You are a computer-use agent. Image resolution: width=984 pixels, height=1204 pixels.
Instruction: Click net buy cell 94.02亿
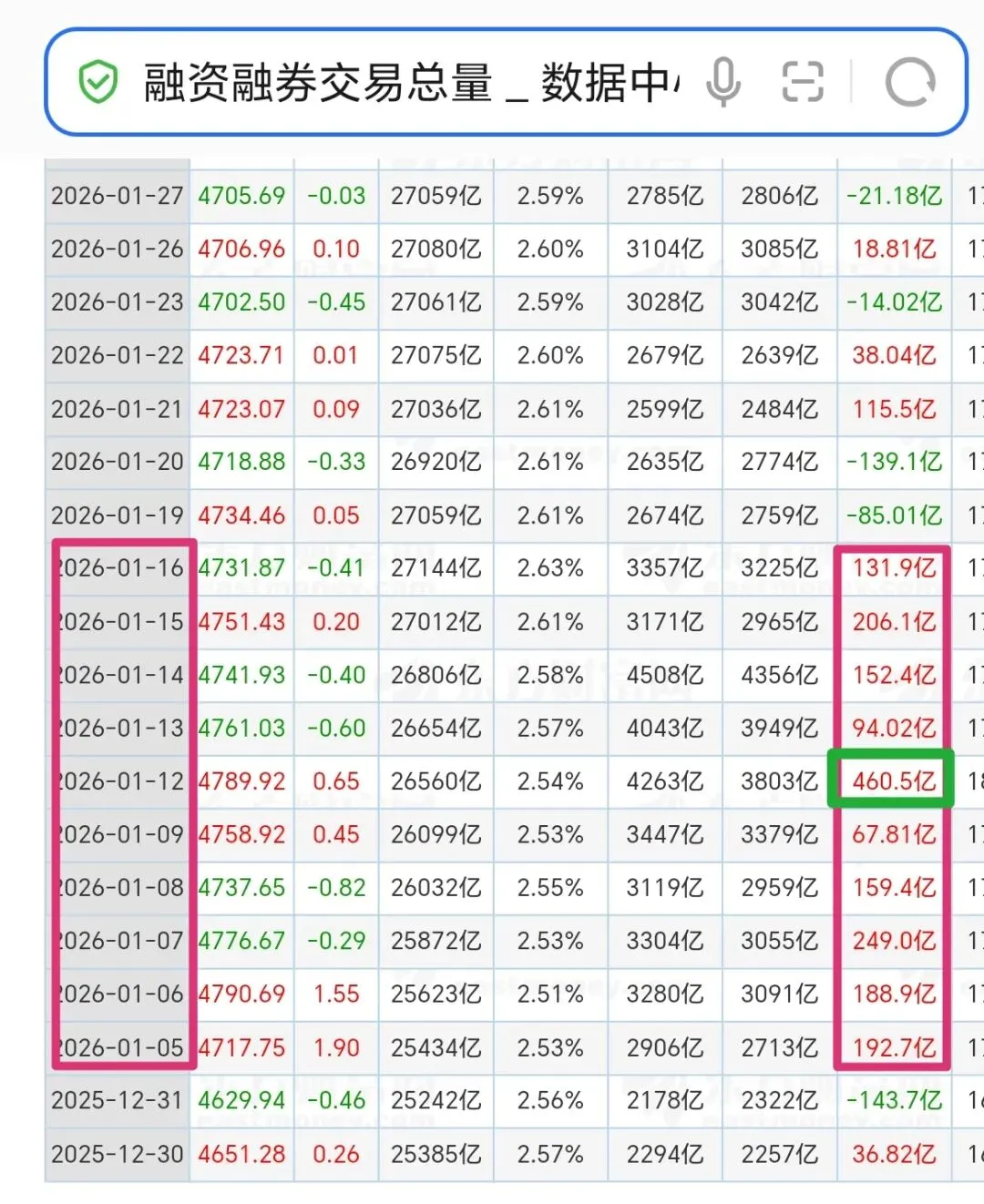click(894, 729)
